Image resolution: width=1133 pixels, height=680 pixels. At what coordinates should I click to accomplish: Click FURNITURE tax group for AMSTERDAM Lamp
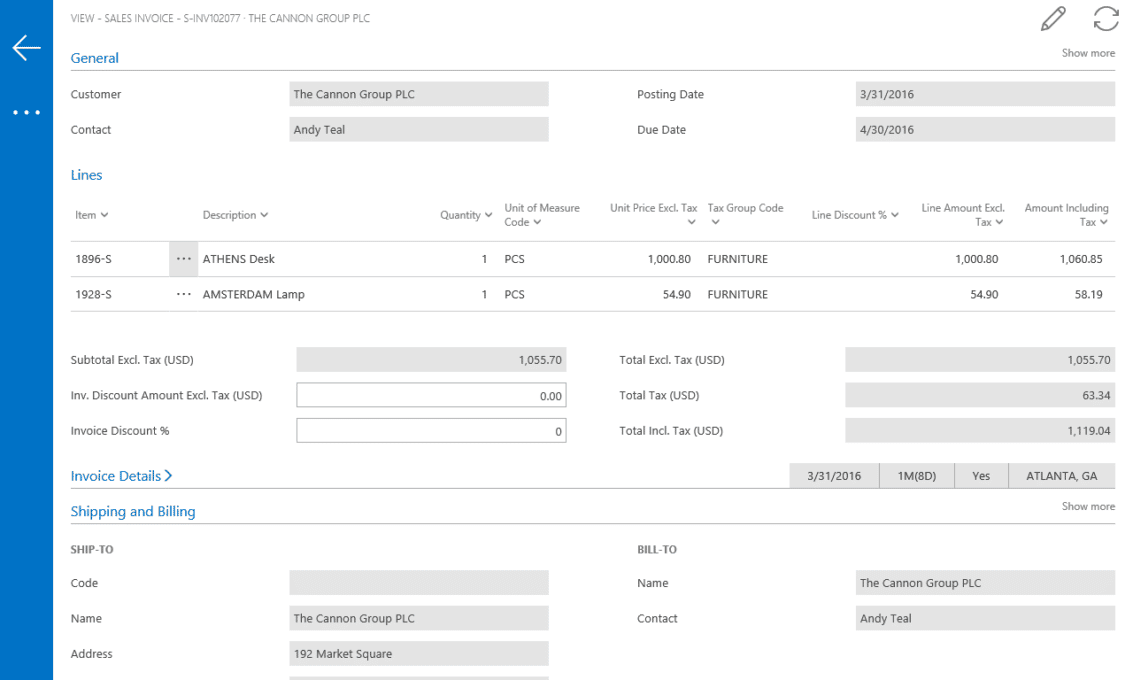point(738,295)
